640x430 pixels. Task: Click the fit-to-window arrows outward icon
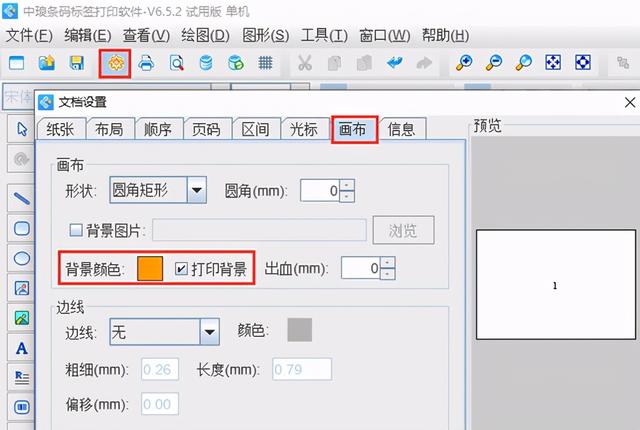553,62
